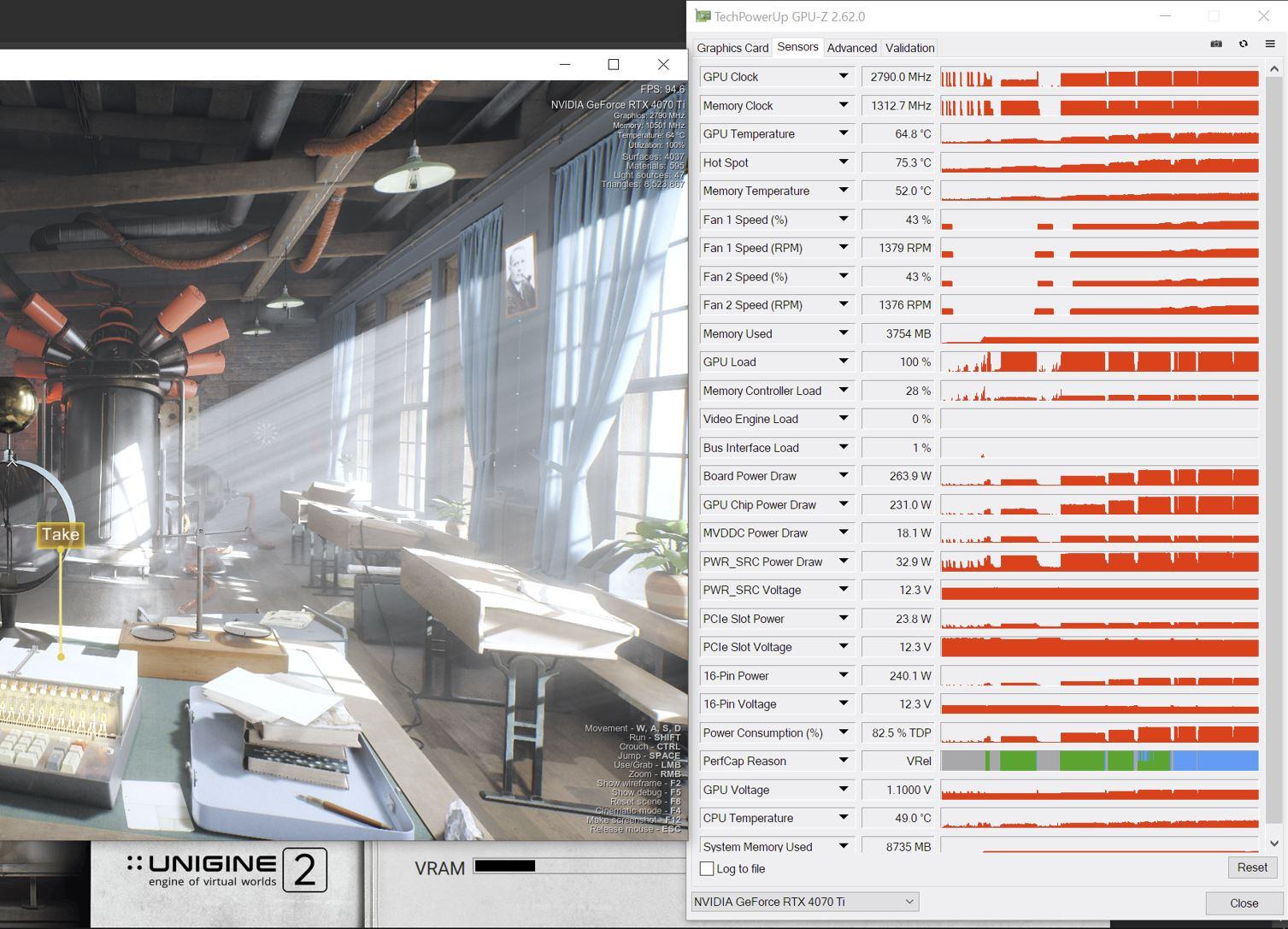Enable the Log to file checkbox
This screenshot has width=1288, height=929.
(707, 868)
